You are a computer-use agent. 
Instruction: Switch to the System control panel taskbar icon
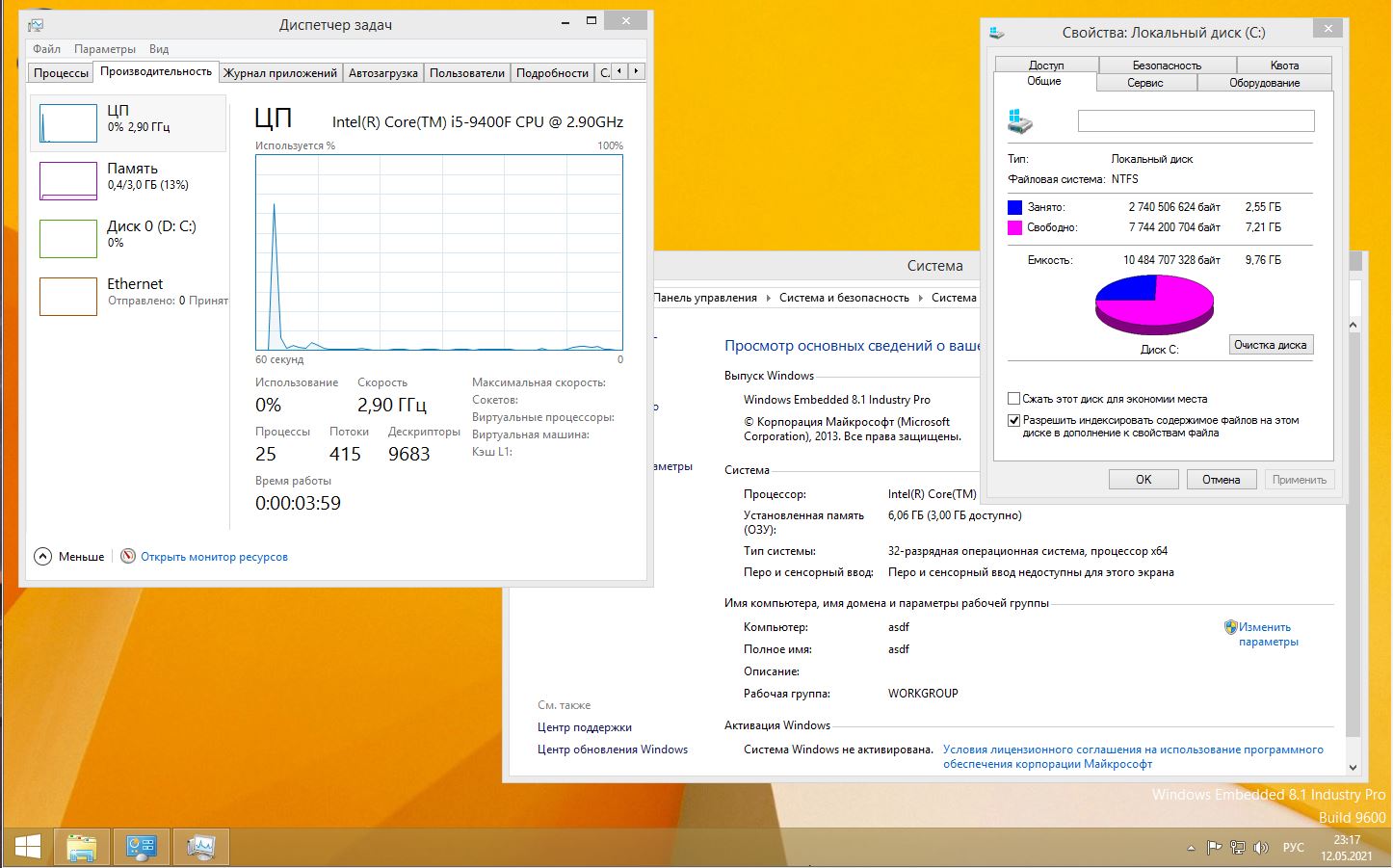pos(142,848)
